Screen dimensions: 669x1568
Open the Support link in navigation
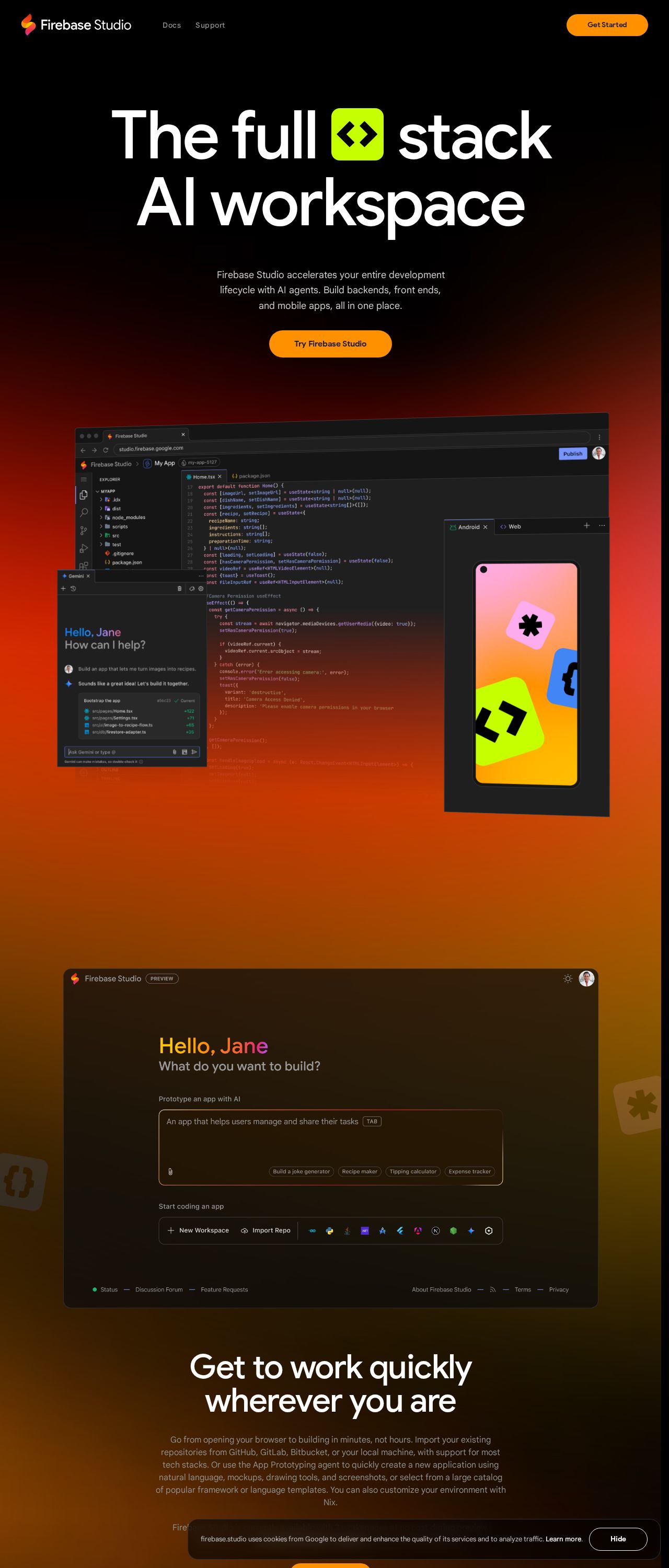pos(210,25)
